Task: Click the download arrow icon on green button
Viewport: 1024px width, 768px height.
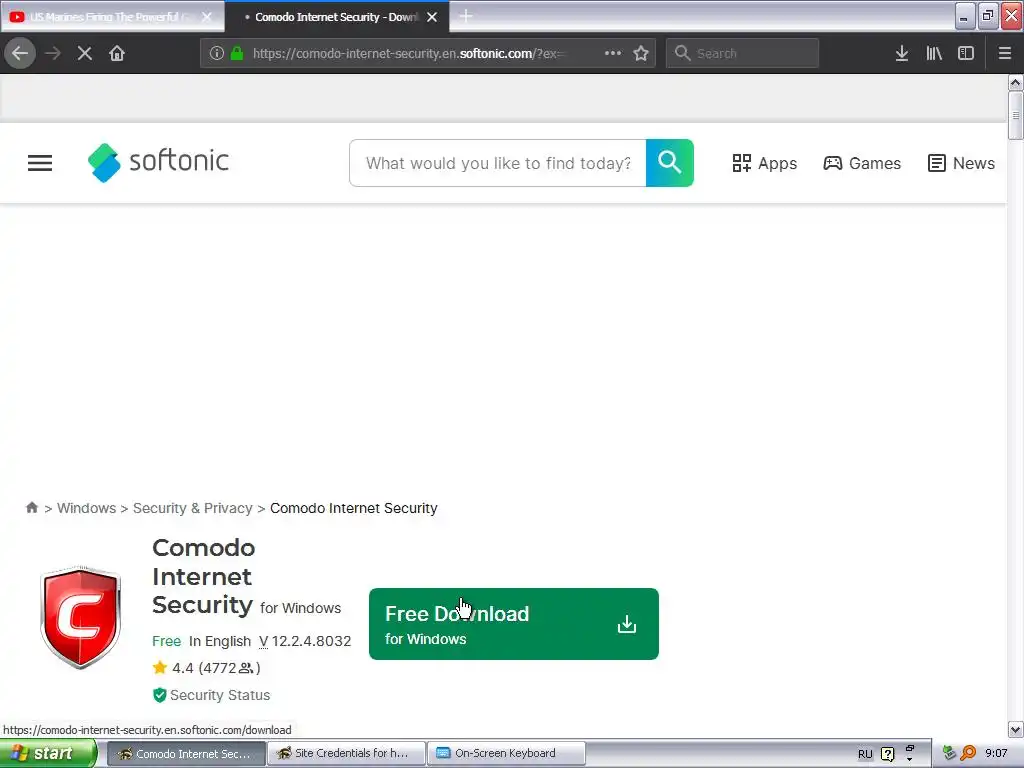Action: pyautogui.click(x=626, y=624)
